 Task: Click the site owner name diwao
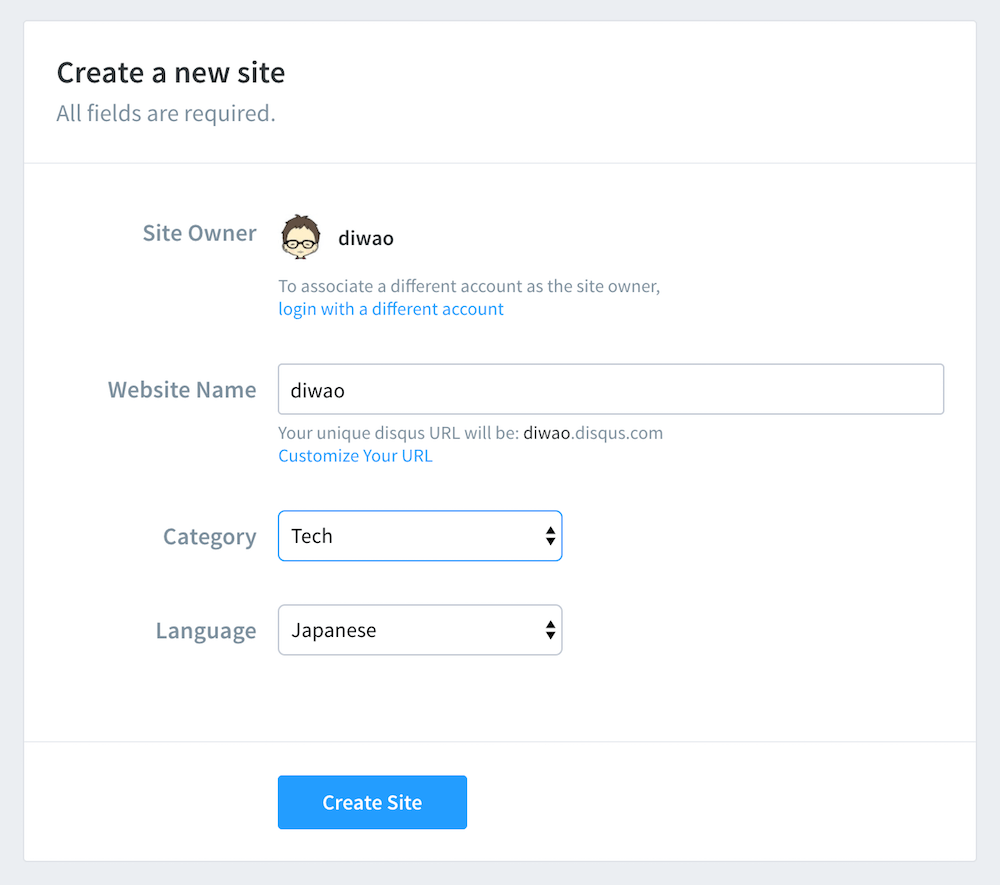[366, 238]
